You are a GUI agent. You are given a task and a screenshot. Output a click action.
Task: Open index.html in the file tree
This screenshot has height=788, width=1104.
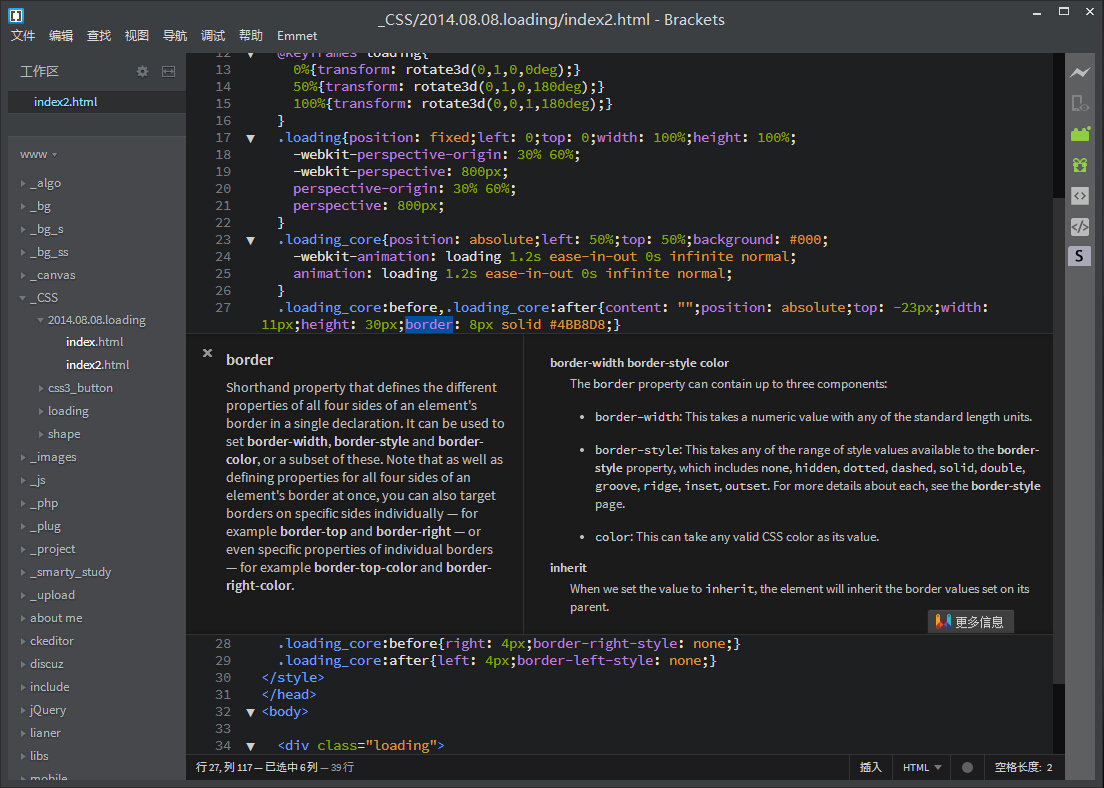point(95,342)
